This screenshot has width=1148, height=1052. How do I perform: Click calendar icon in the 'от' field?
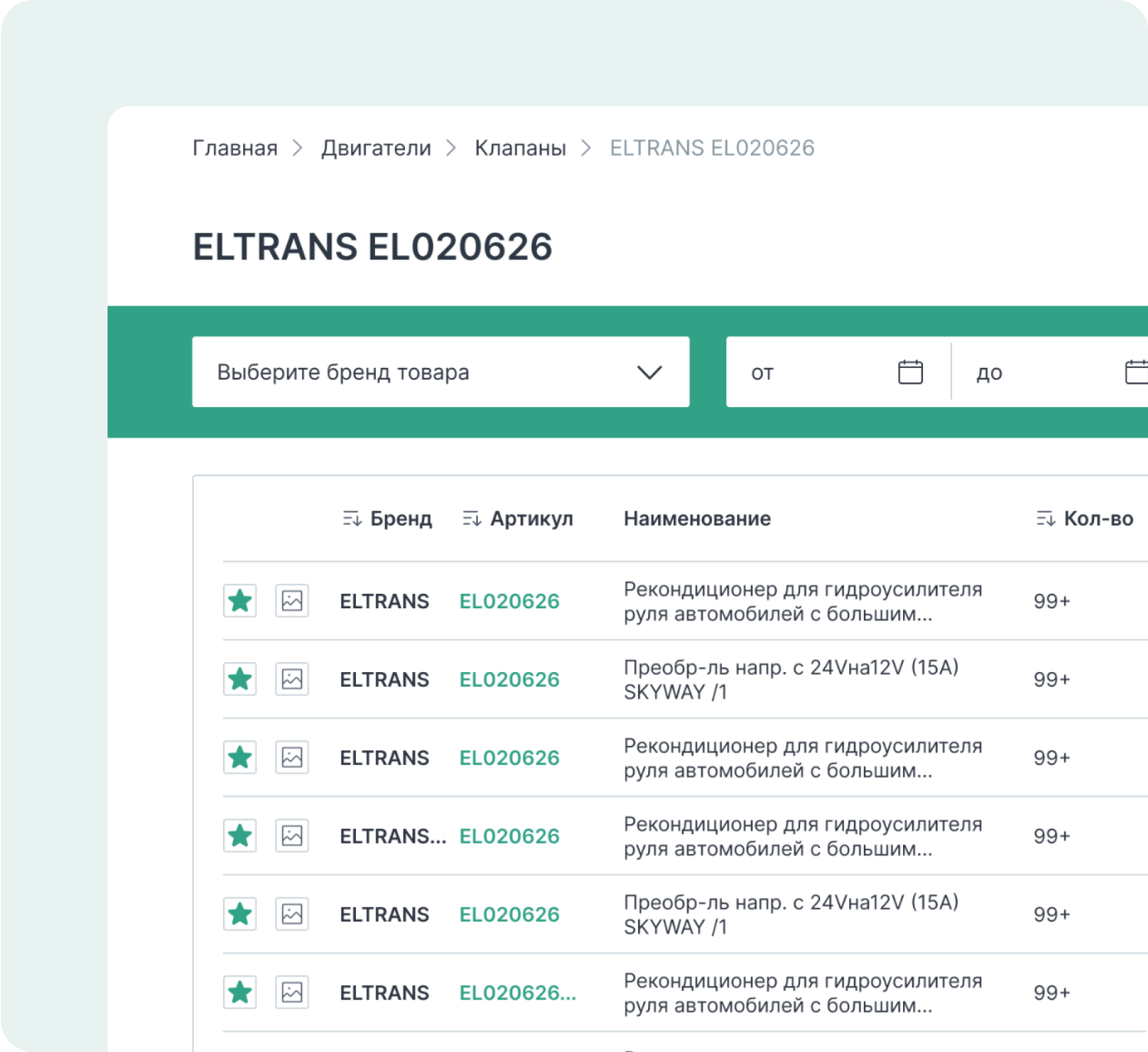tap(910, 372)
